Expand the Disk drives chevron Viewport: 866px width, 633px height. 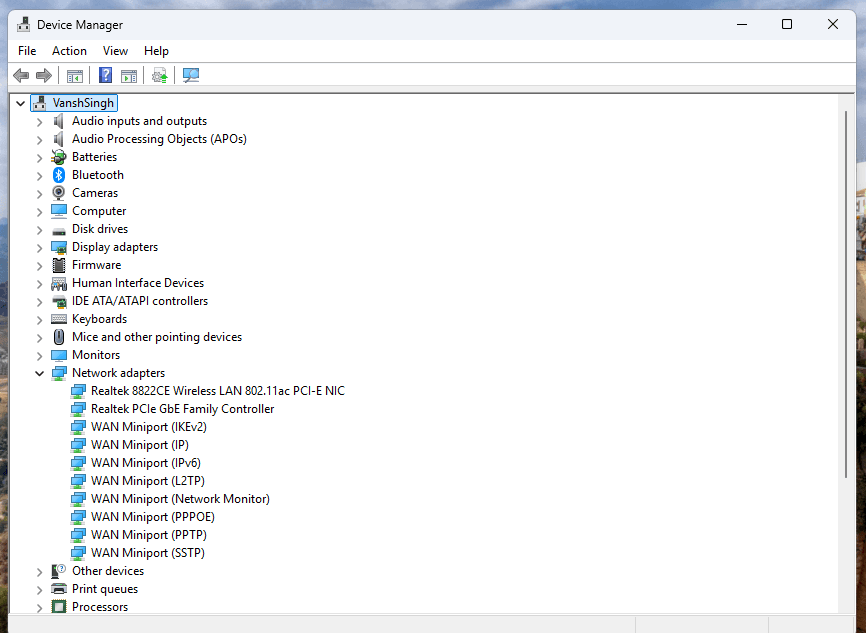[x=39, y=229]
